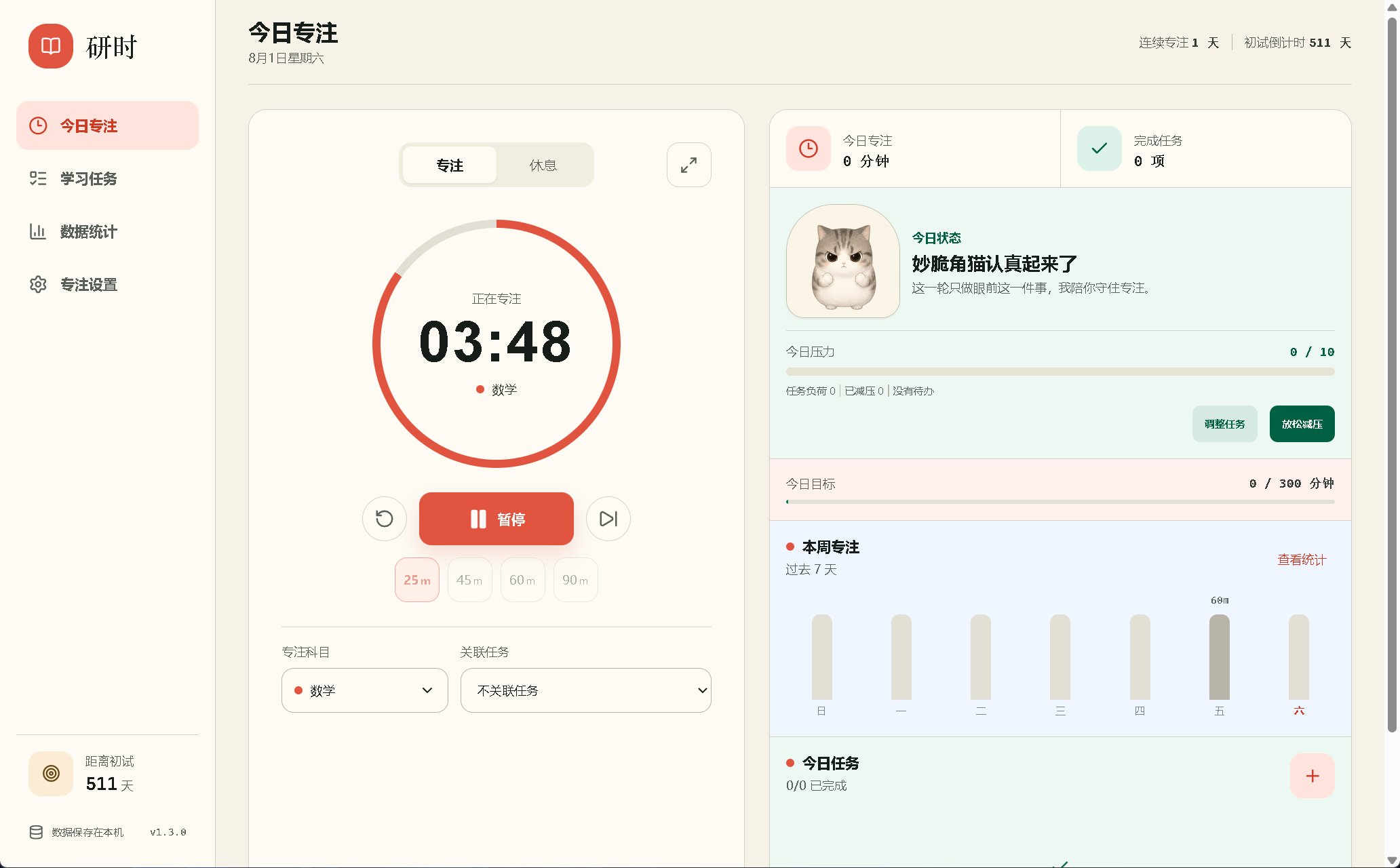Click the 研时 book logo icon
The height and width of the screenshot is (868, 1400).
(x=51, y=46)
